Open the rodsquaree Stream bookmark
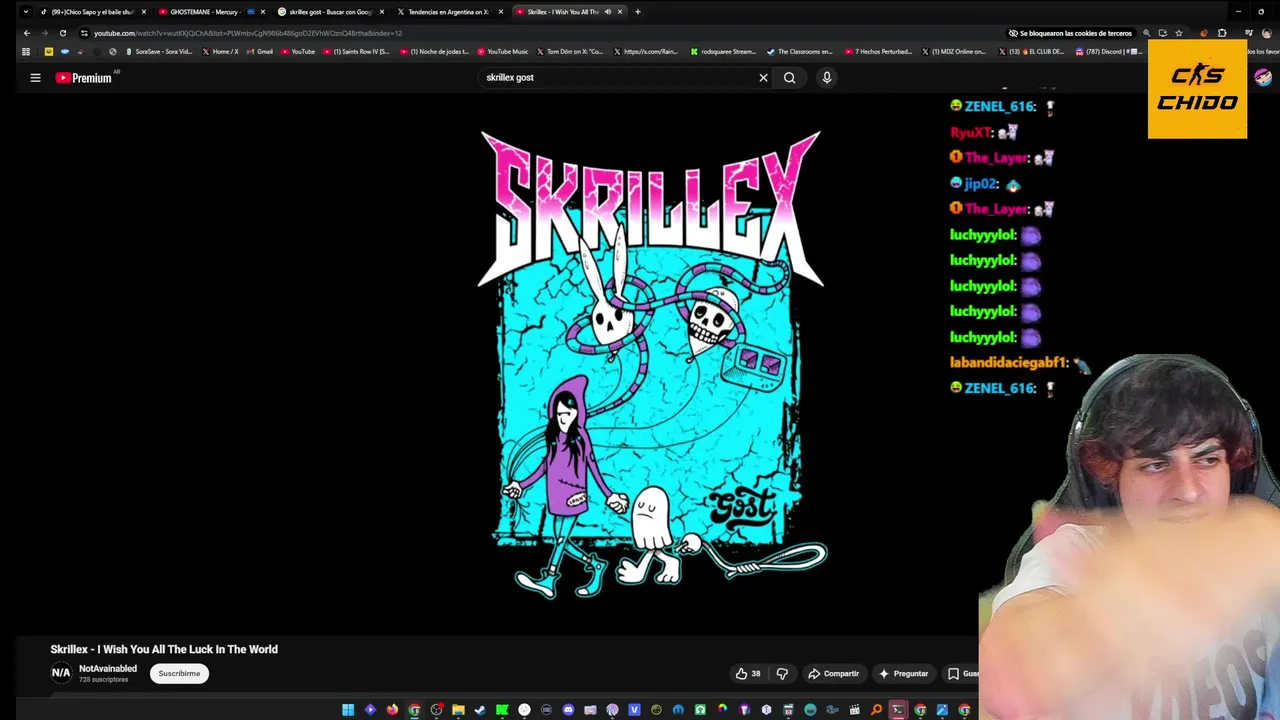Screen dimensions: 1280x720 723,51
